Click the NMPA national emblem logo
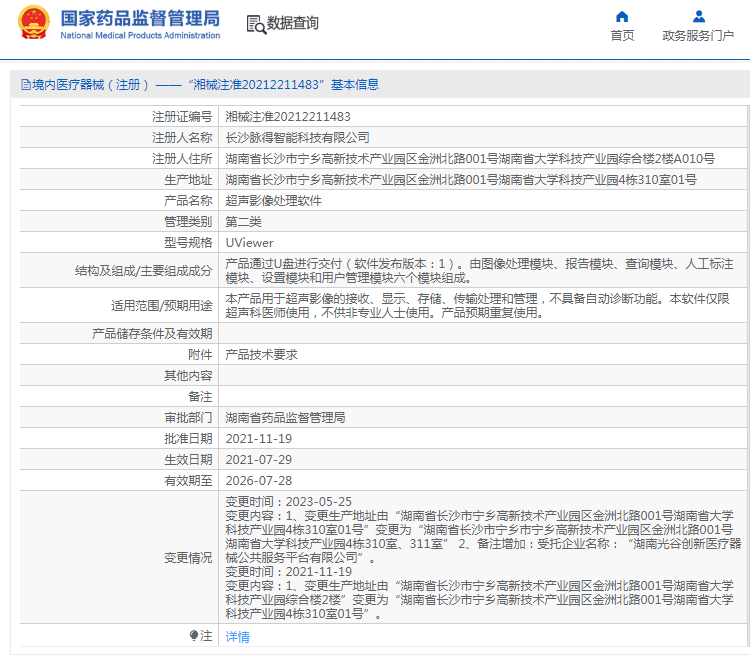Viewport: 750px width, 667px height. click(x=33, y=22)
